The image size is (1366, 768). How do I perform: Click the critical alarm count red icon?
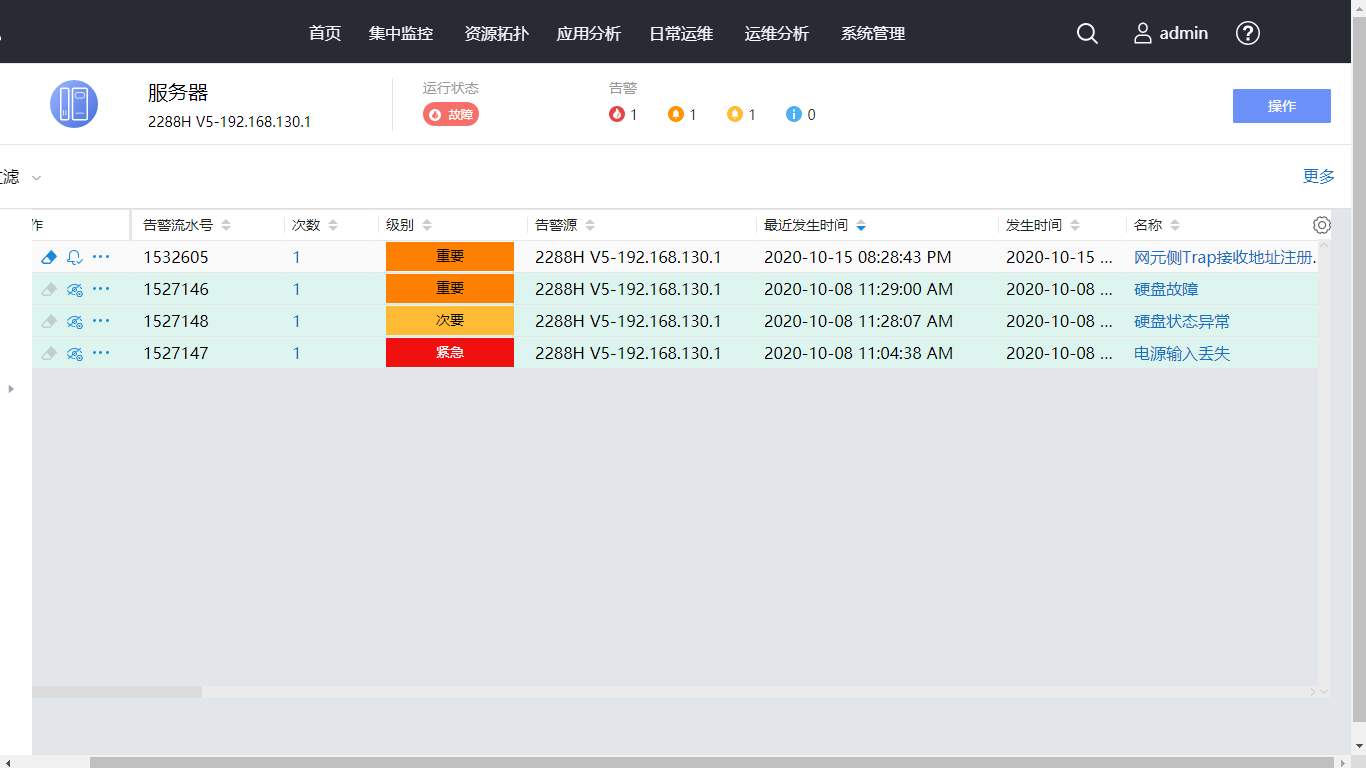(617, 114)
